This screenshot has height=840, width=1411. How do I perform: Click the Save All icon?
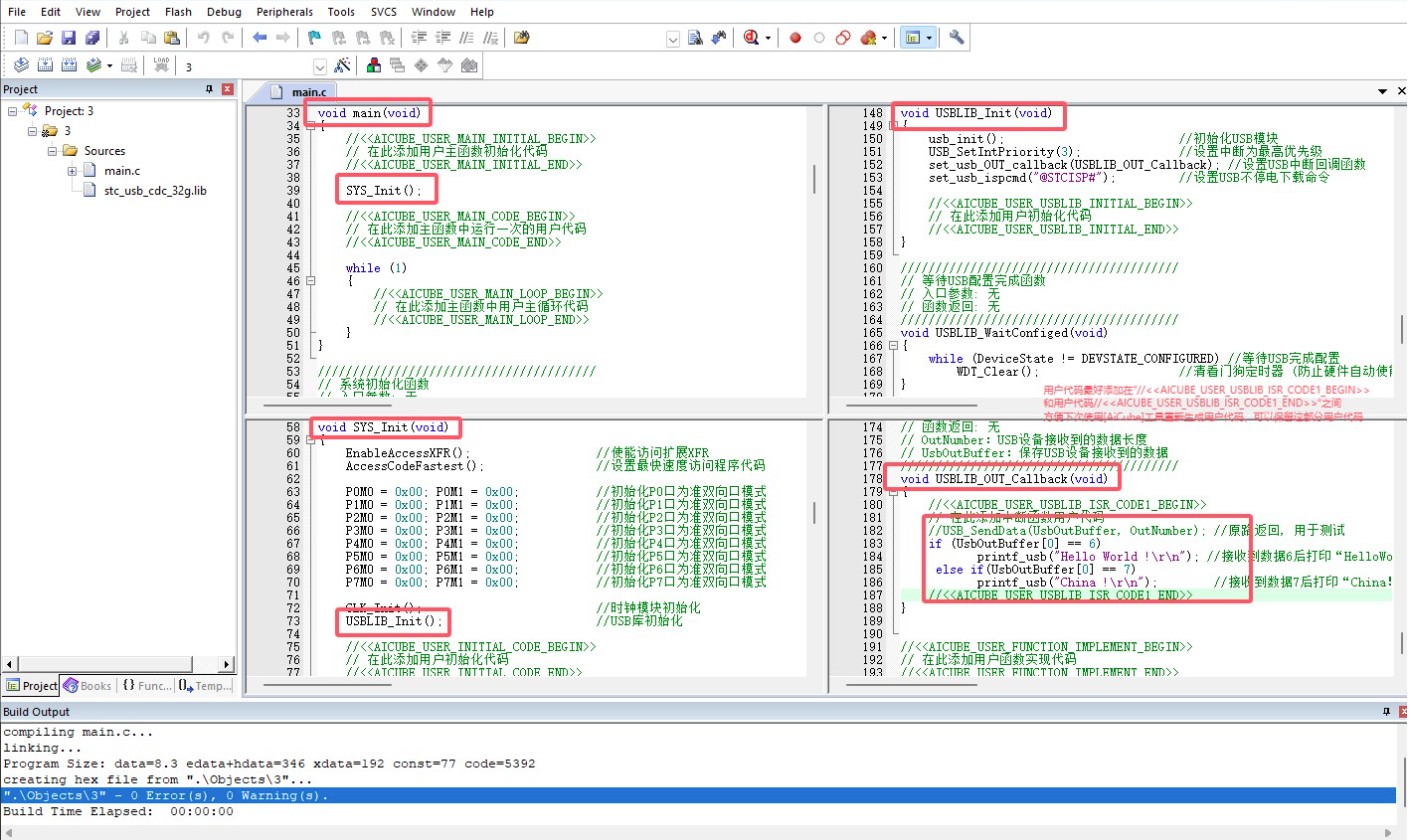click(92, 38)
